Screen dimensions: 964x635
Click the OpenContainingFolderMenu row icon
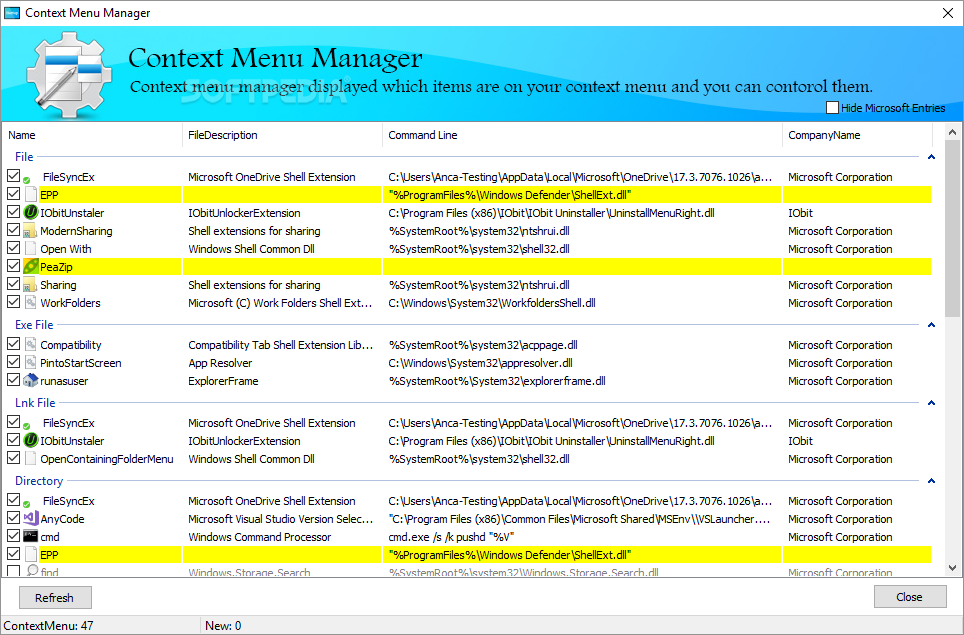click(31, 459)
